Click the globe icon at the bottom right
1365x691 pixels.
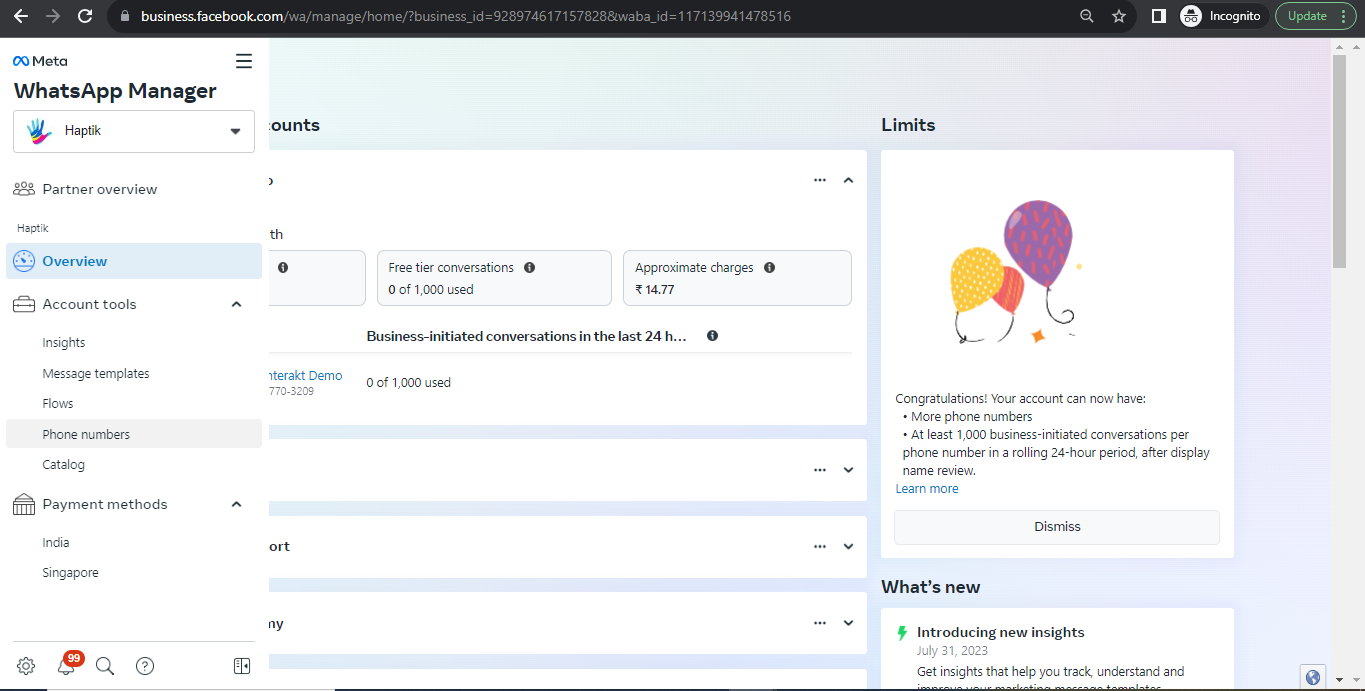pyautogui.click(x=1313, y=677)
